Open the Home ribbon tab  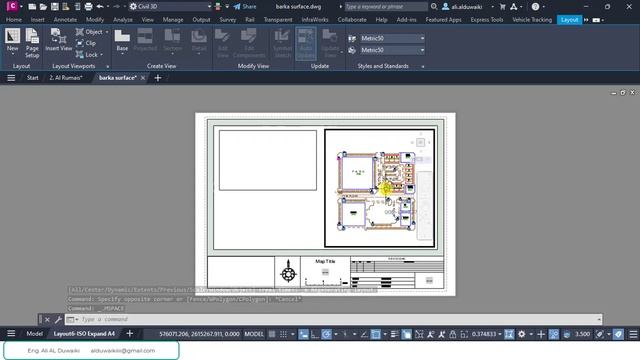(14, 20)
